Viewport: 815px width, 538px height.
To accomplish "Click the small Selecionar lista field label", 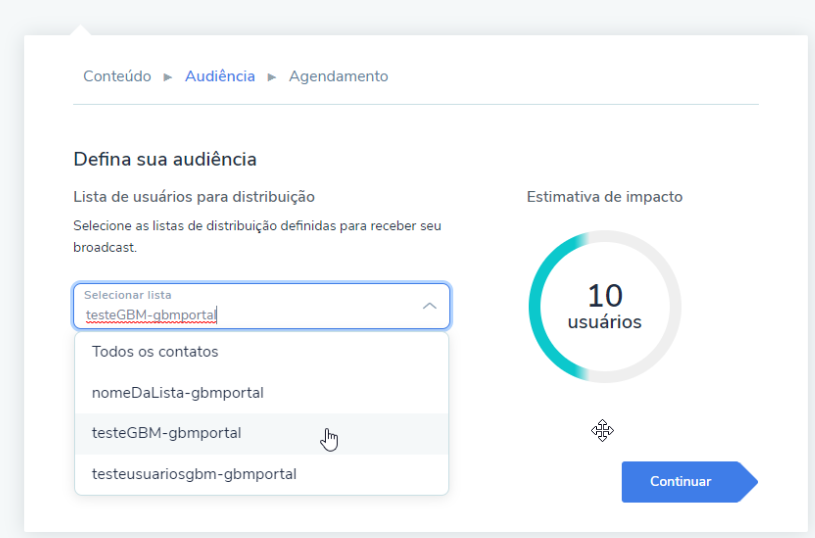I will pyautogui.click(x=127, y=295).
